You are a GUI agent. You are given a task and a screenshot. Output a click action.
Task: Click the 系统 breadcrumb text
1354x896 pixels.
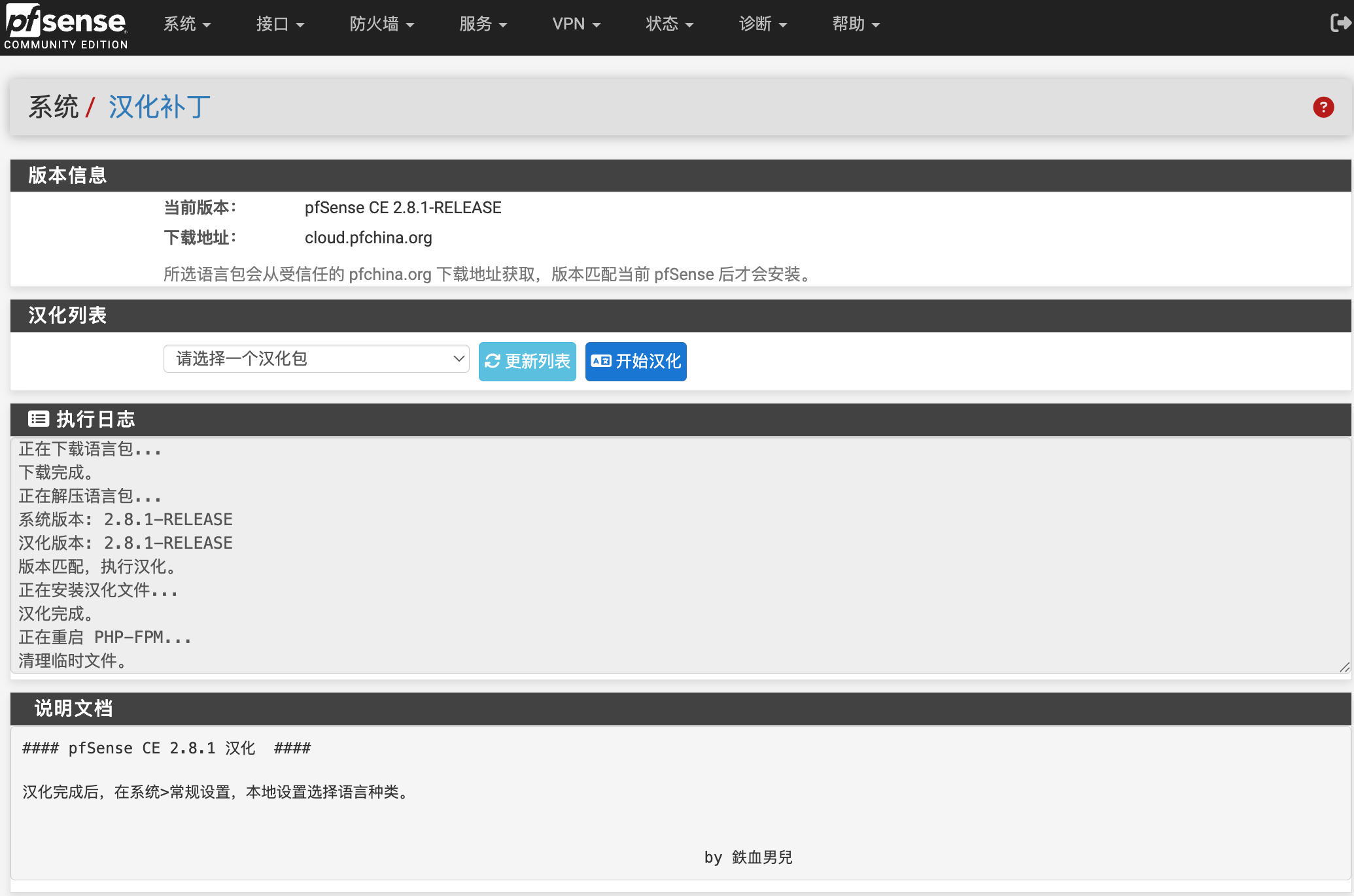54,107
